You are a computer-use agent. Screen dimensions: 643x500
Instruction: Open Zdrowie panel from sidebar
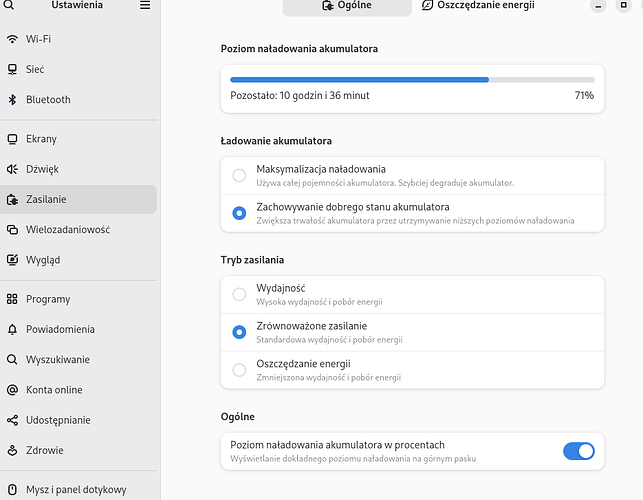(78, 450)
